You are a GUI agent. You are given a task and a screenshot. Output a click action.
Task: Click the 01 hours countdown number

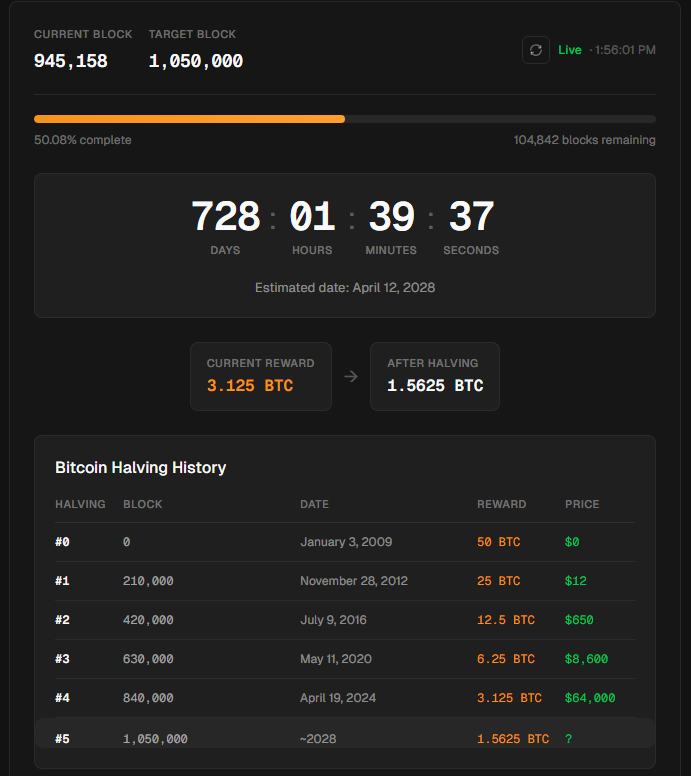(312, 216)
